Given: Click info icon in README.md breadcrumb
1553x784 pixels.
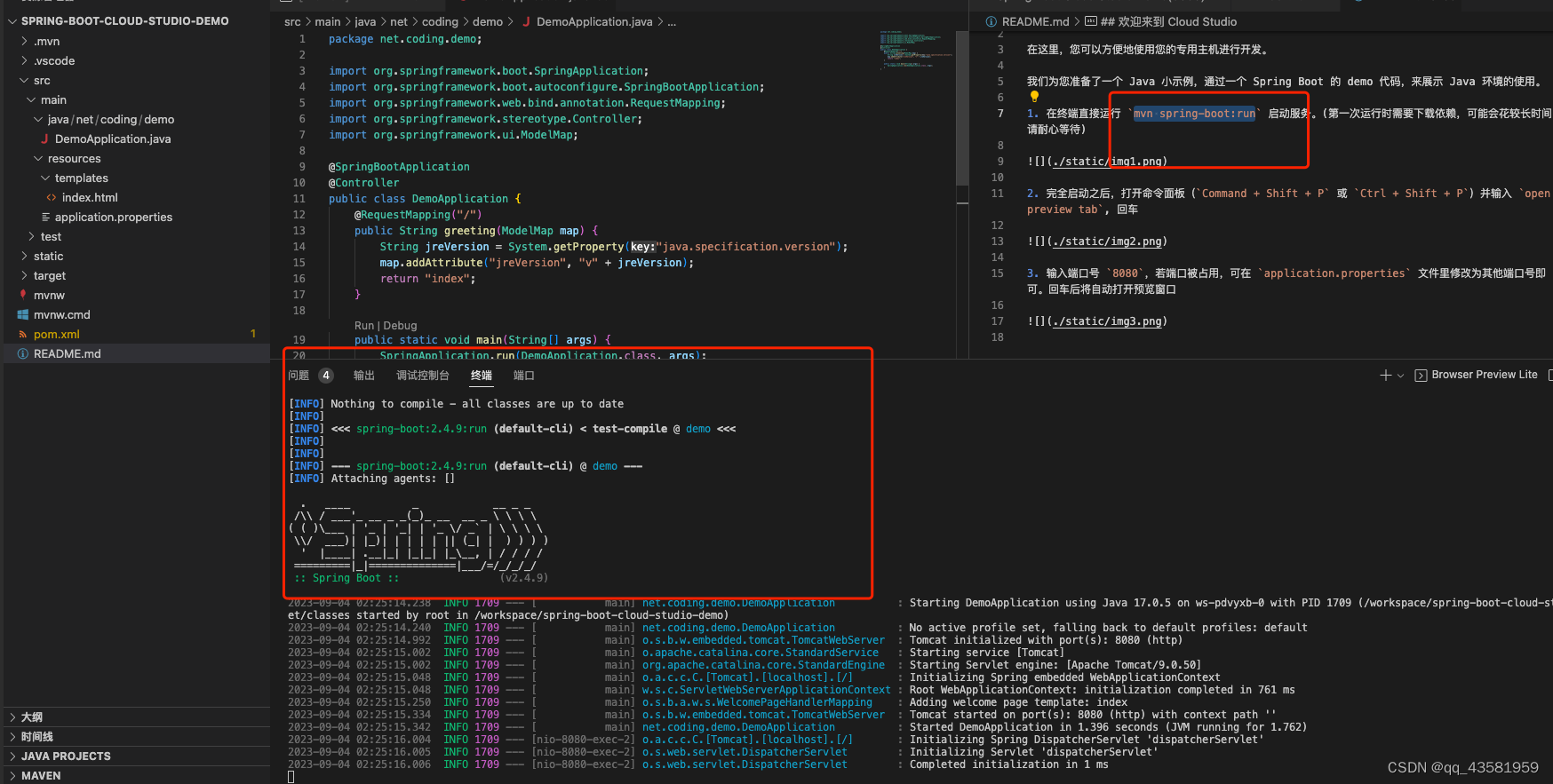Looking at the screenshot, I should (x=991, y=21).
